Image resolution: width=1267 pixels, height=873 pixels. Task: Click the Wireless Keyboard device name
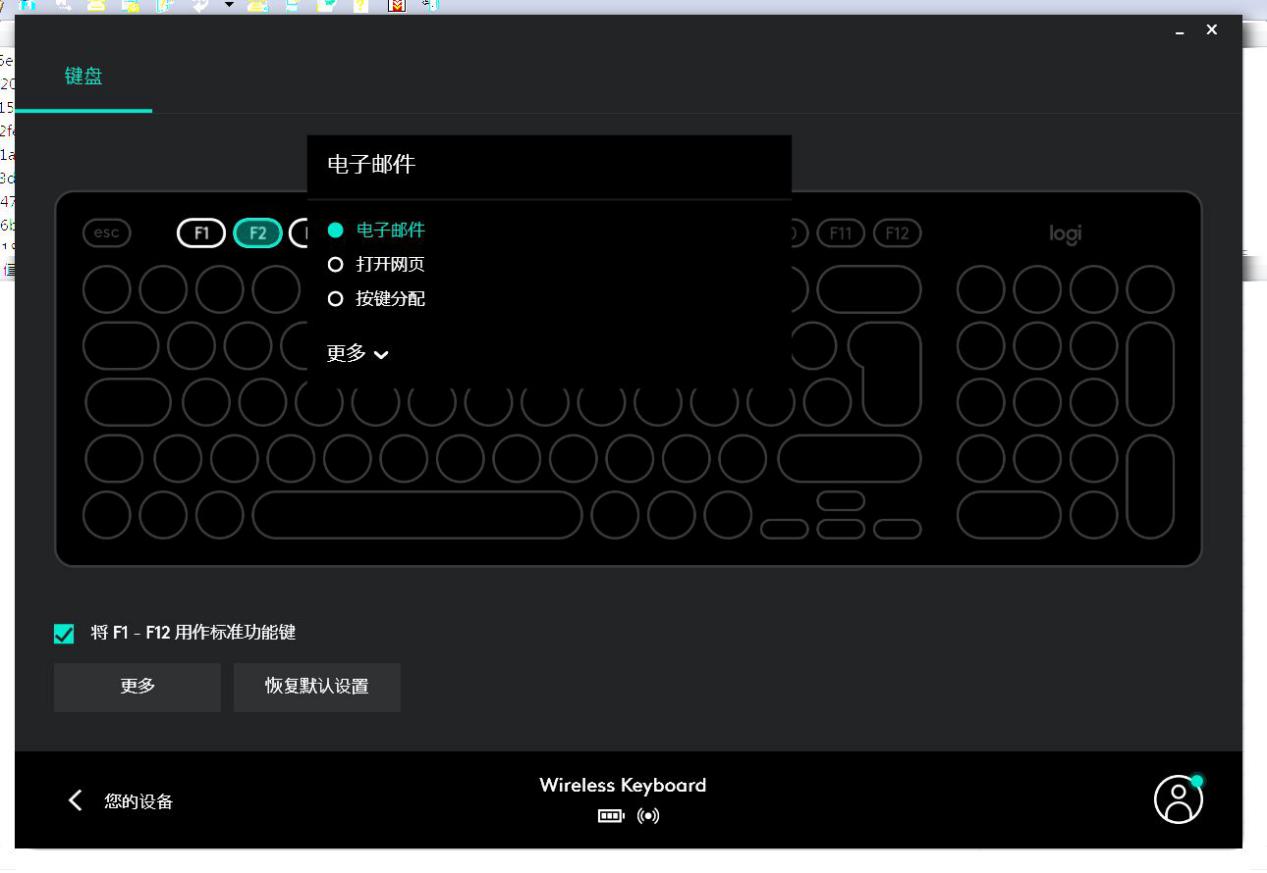point(623,785)
